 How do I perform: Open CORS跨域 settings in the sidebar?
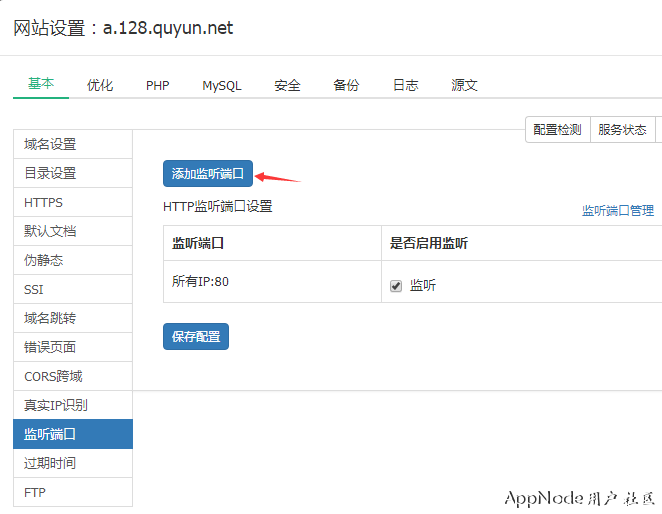point(53,376)
